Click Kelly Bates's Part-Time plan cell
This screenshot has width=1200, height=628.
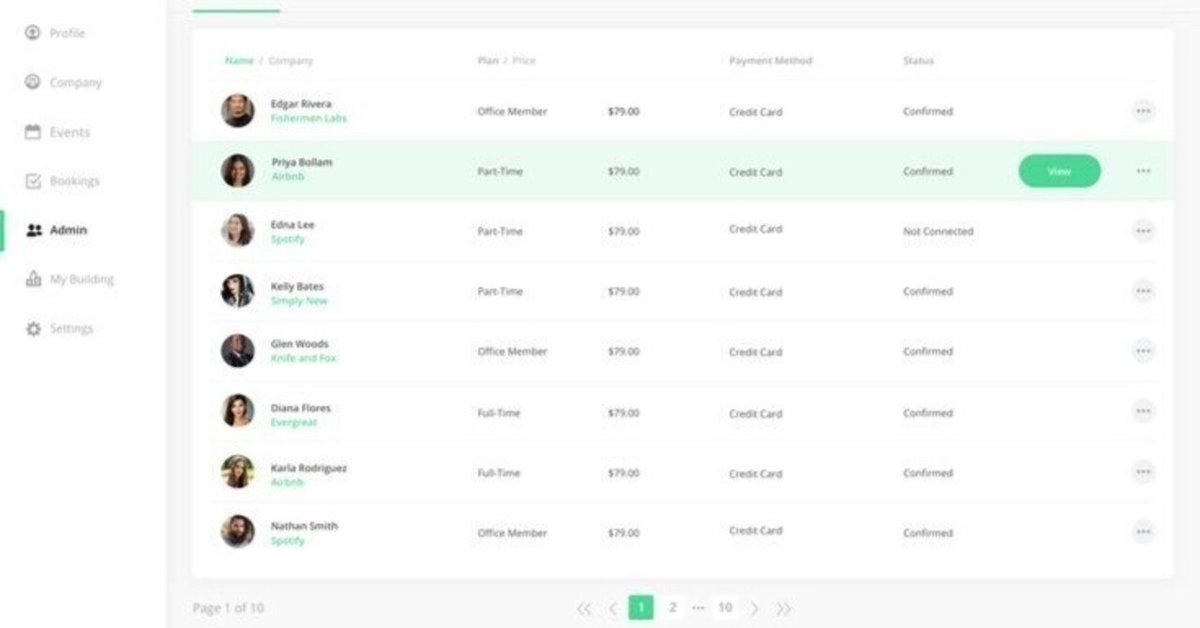tap(500, 291)
